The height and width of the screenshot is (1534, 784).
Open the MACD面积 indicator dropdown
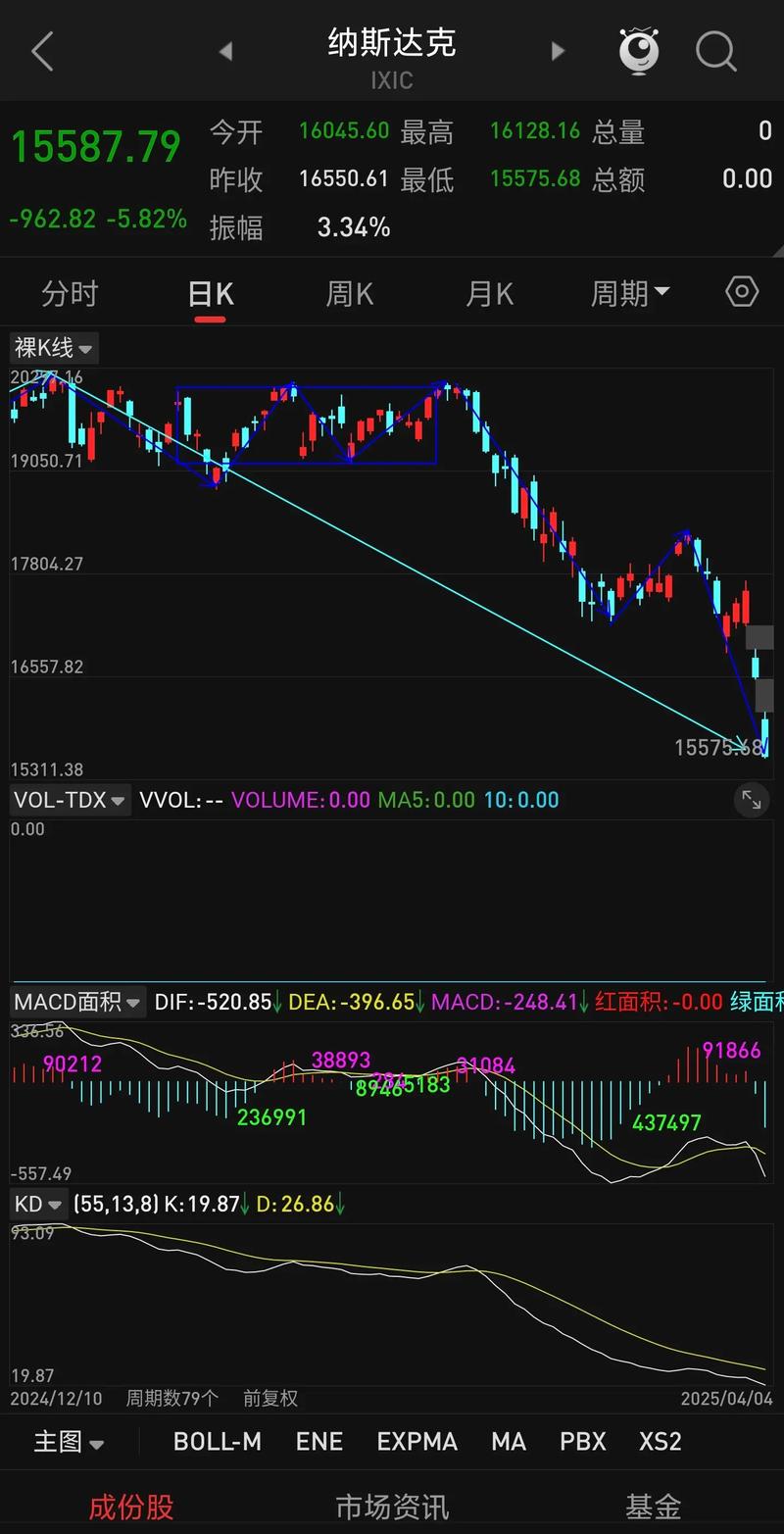point(77,1002)
